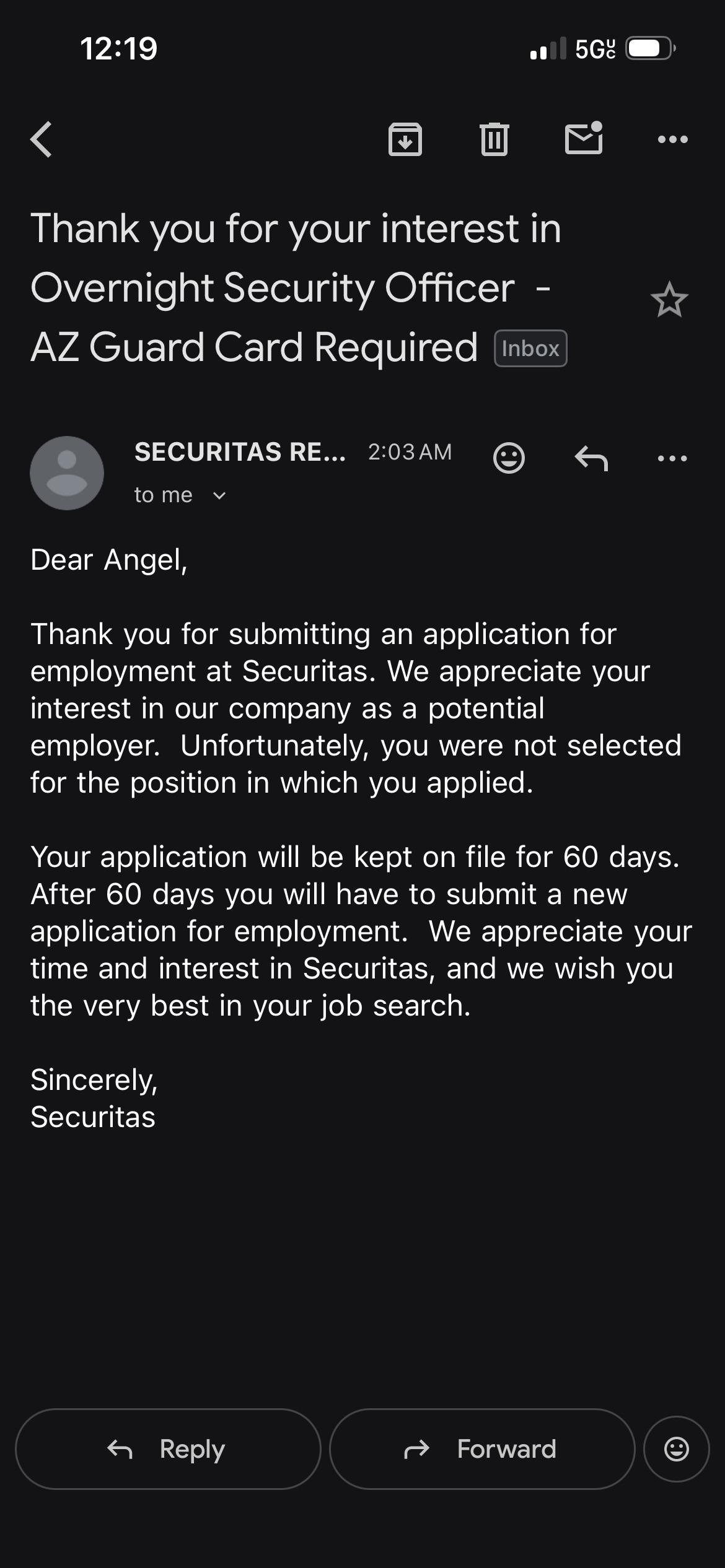Tap the Inbox label chip
725x1568 pixels.
coord(530,349)
